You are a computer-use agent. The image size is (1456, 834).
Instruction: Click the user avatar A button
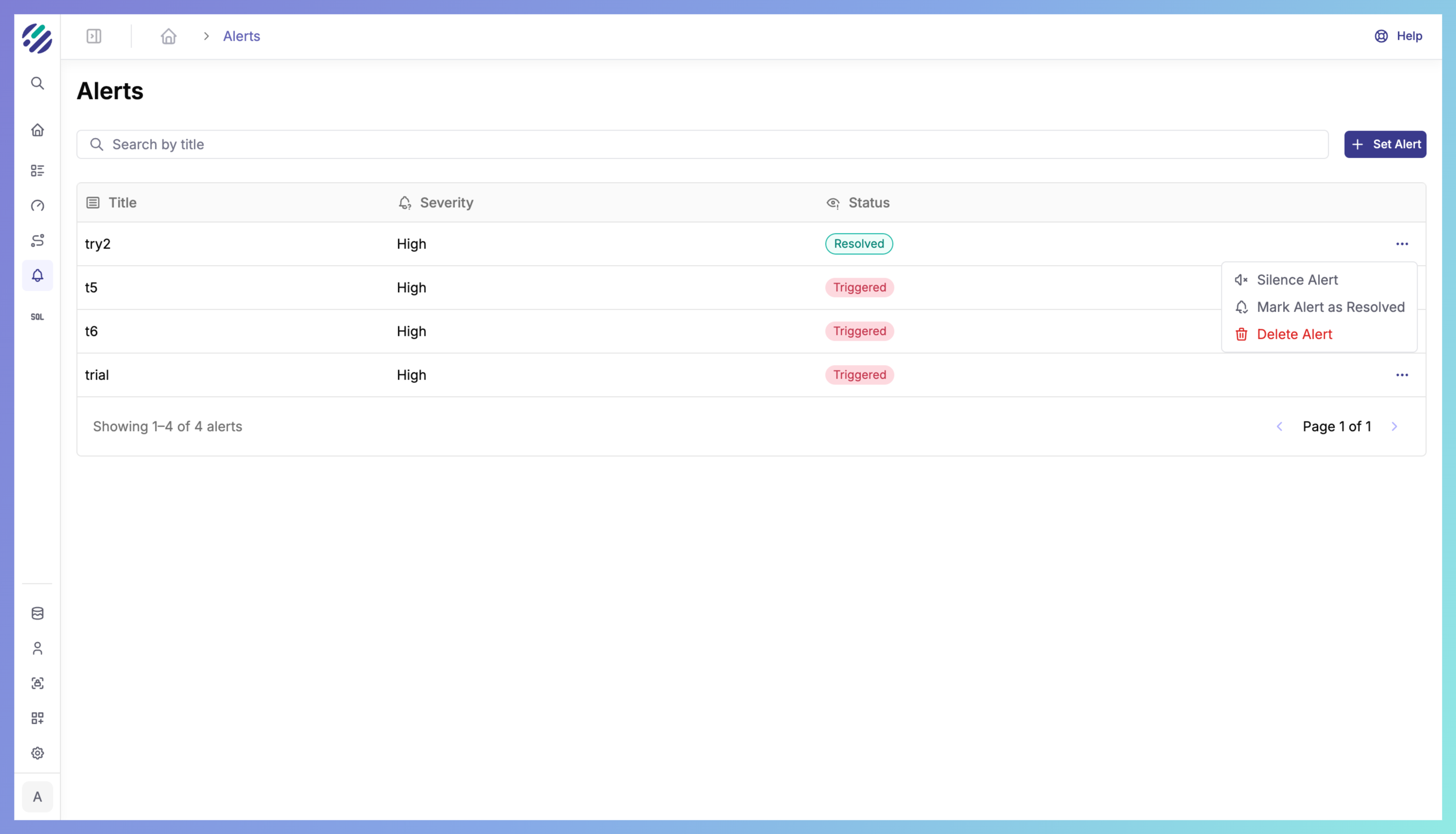pyautogui.click(x=37, y=797)
